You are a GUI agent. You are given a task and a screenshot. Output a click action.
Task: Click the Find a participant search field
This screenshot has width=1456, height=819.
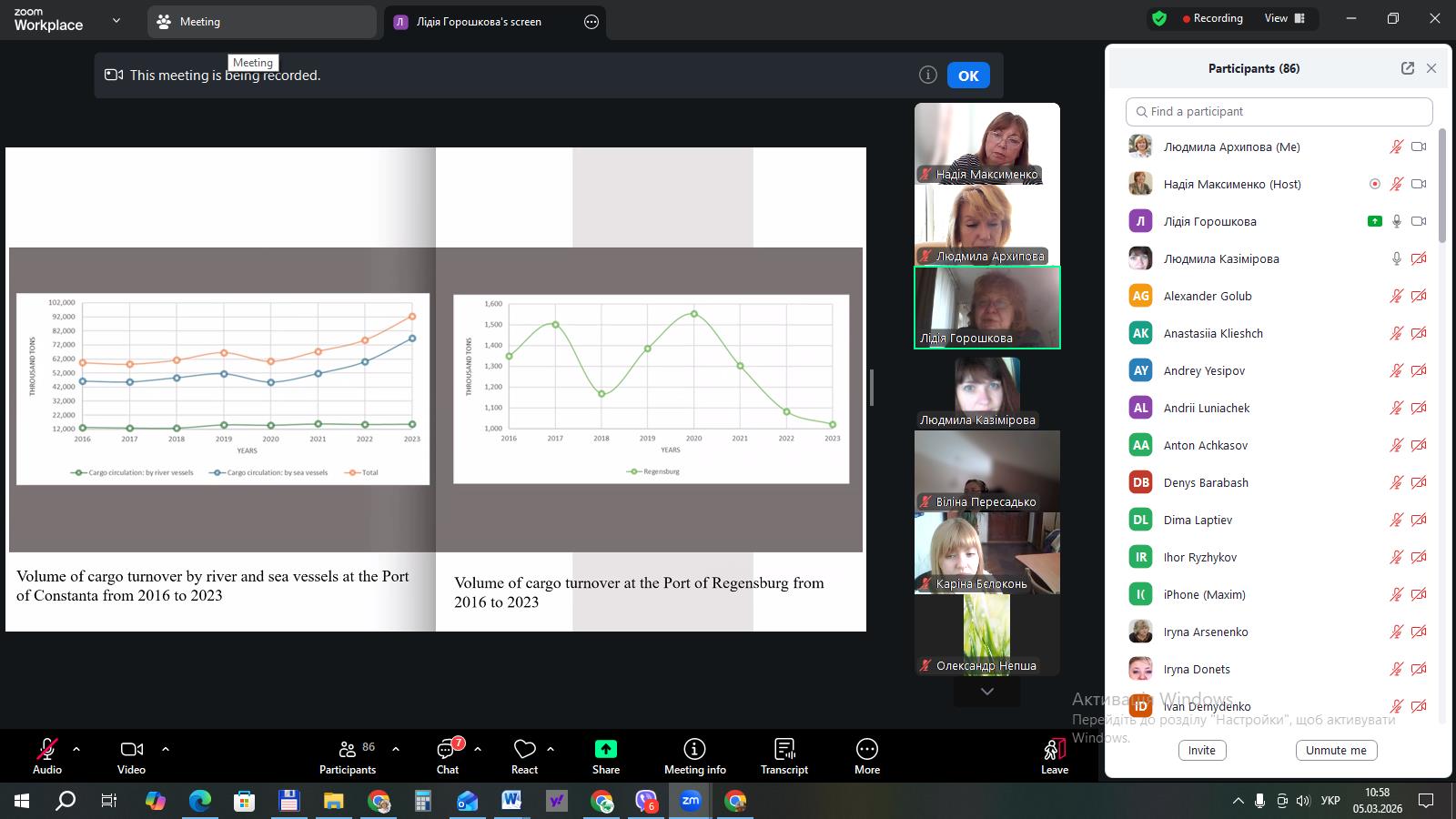[1279, 112]
